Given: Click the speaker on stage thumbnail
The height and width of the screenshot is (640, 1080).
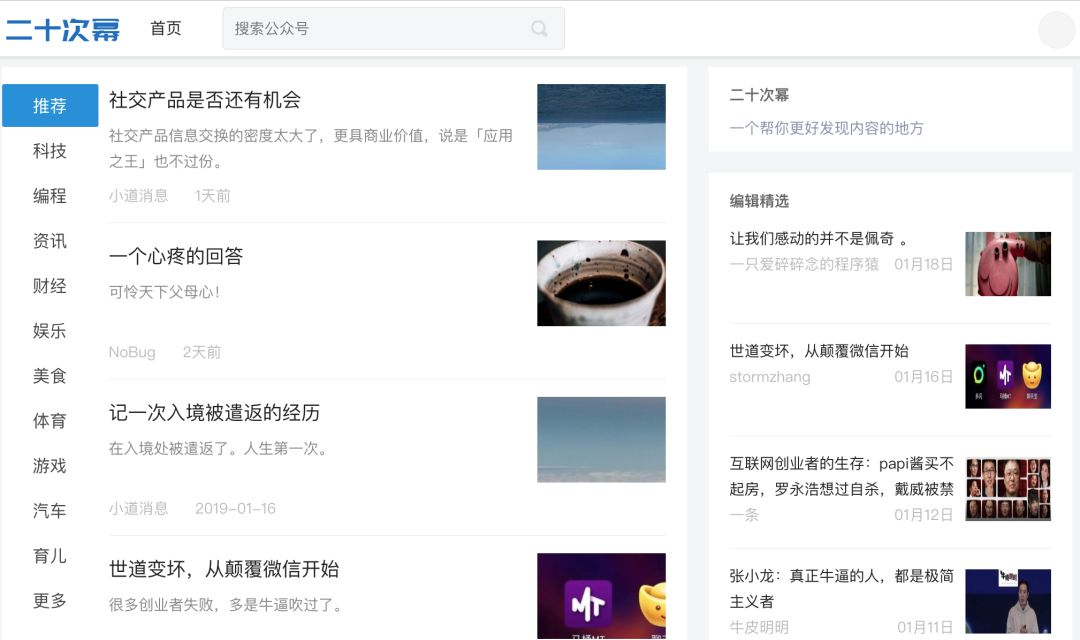Looking at the screenshot, I should (1008, 601).
